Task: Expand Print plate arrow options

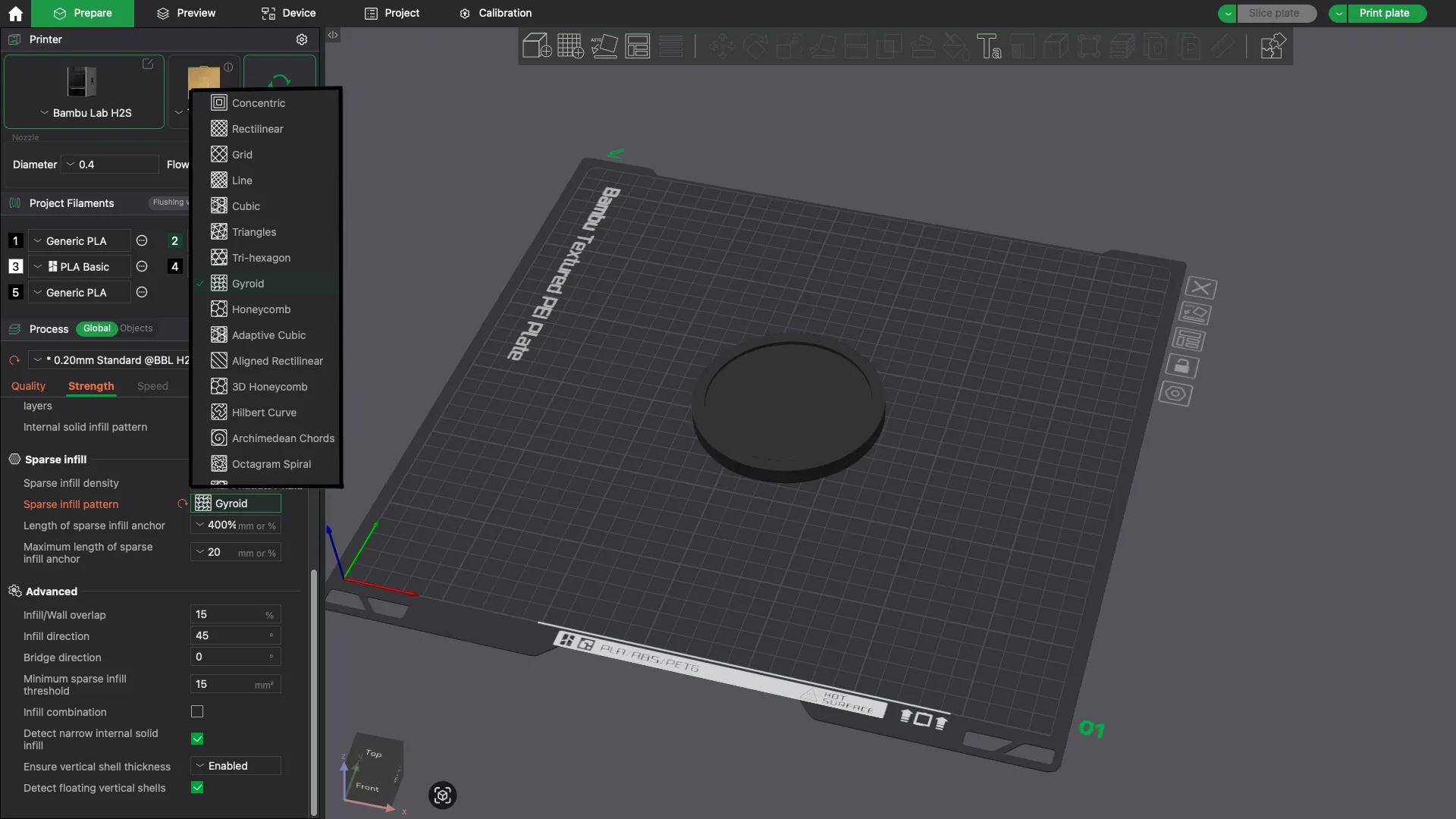Action: tap(1338, 14)
